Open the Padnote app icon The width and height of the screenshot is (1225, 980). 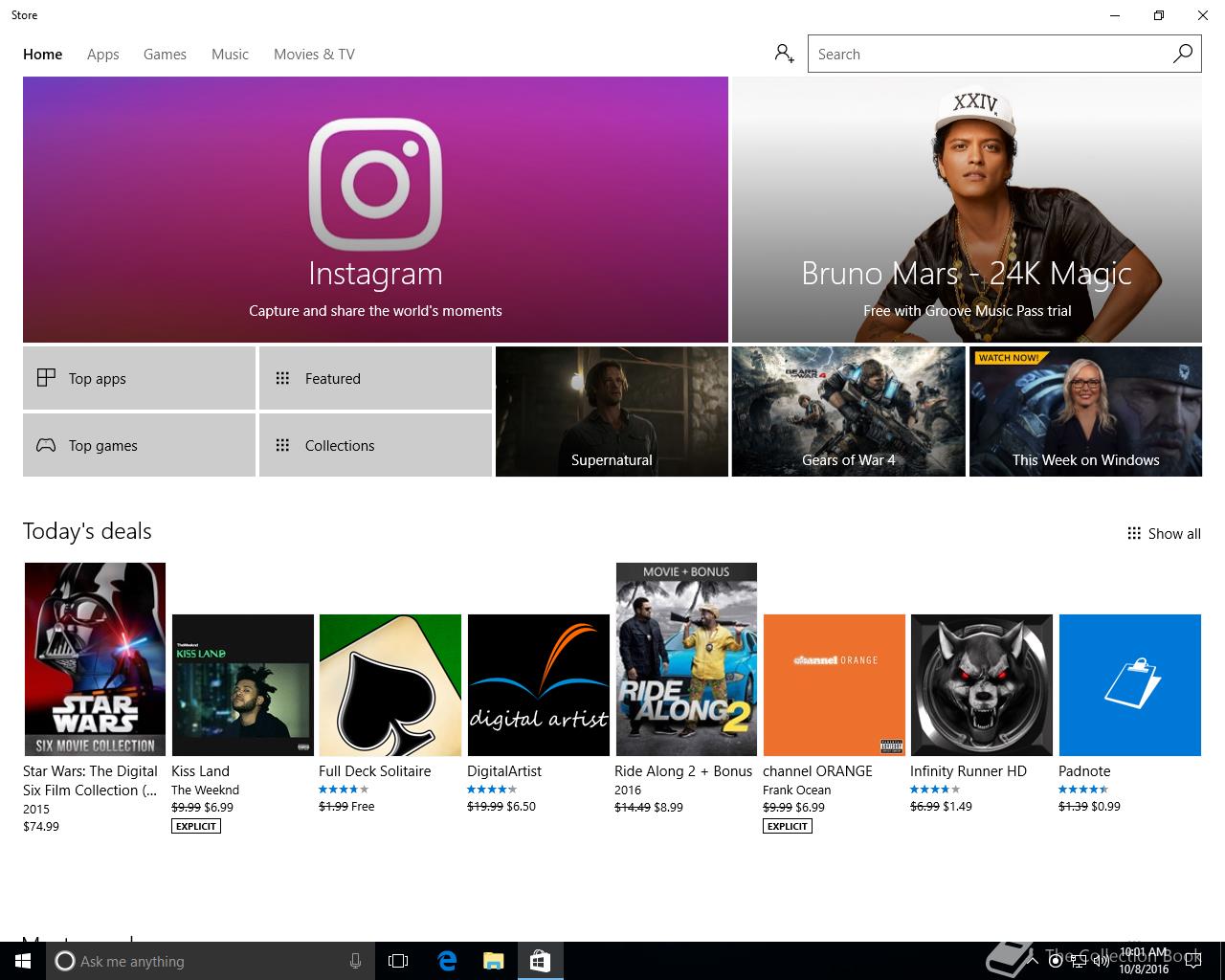click(1130, 685)
